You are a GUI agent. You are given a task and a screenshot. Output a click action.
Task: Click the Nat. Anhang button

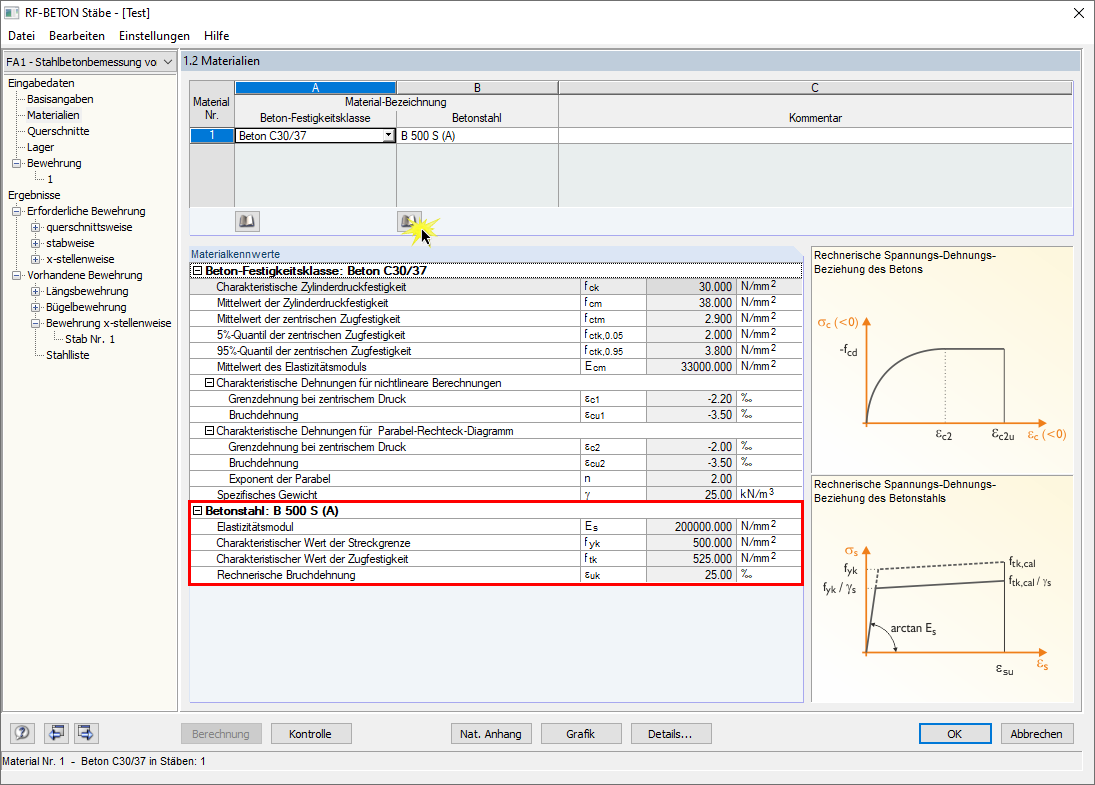click(x=491, y=734)
